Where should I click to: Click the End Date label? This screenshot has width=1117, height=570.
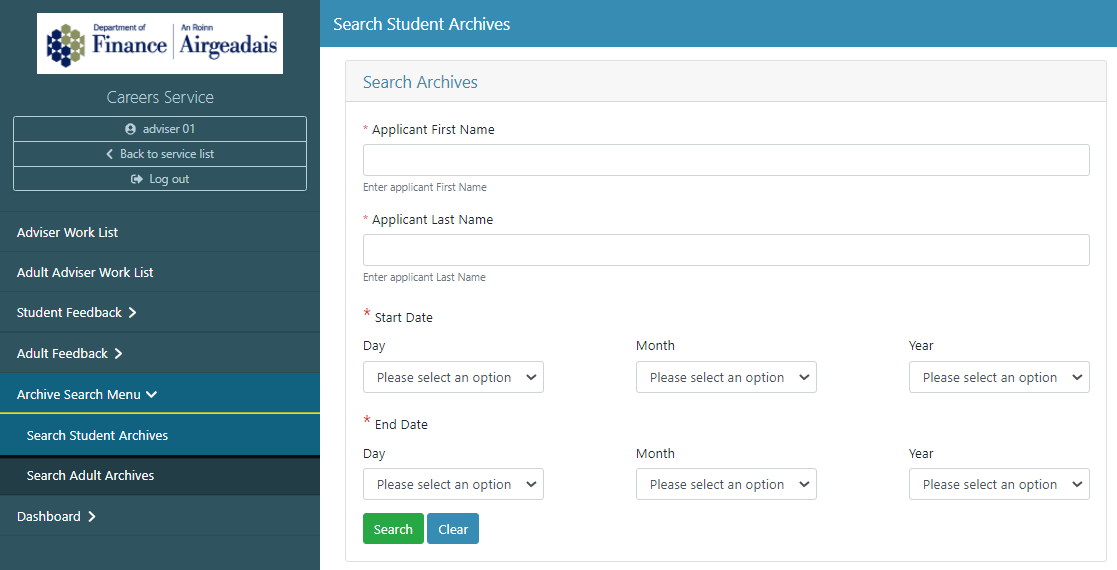(401, 425)
